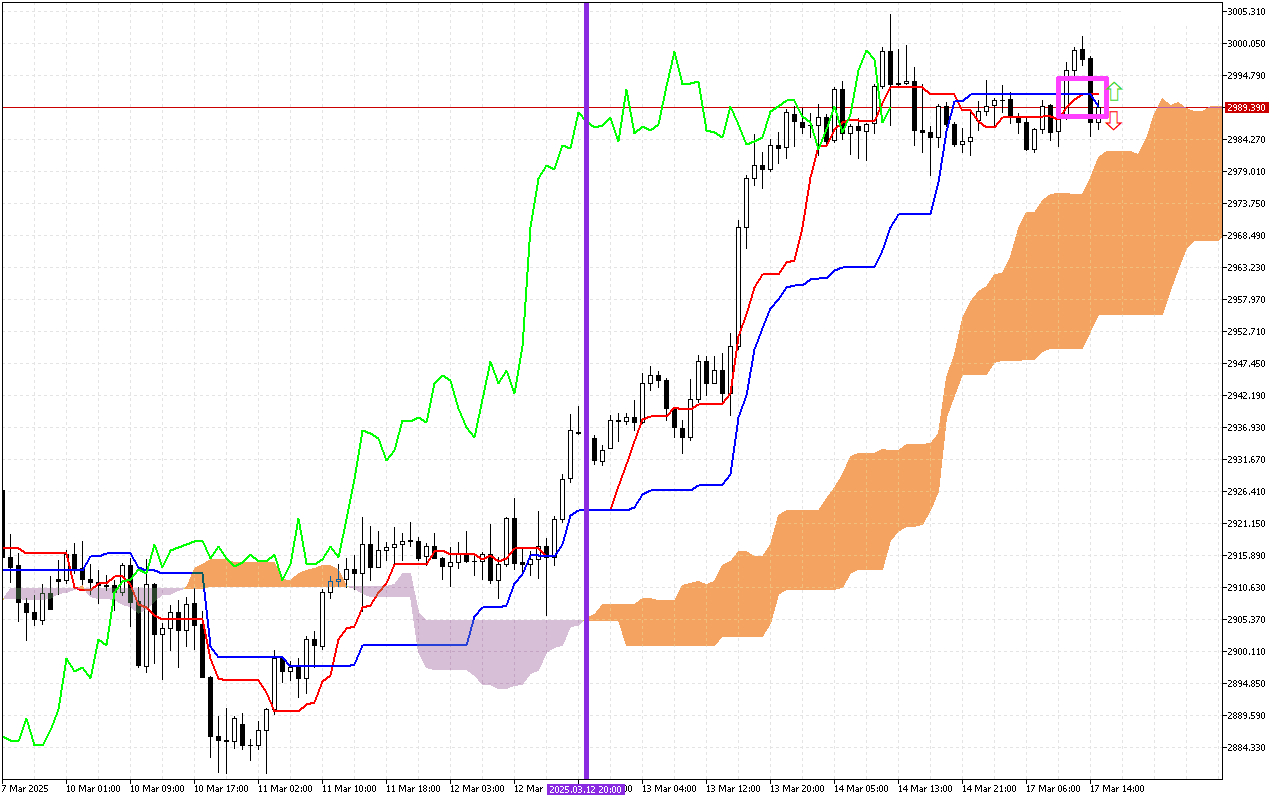
Task: Click the 10 Mar 01:00 time label
Action: (95, 789)
